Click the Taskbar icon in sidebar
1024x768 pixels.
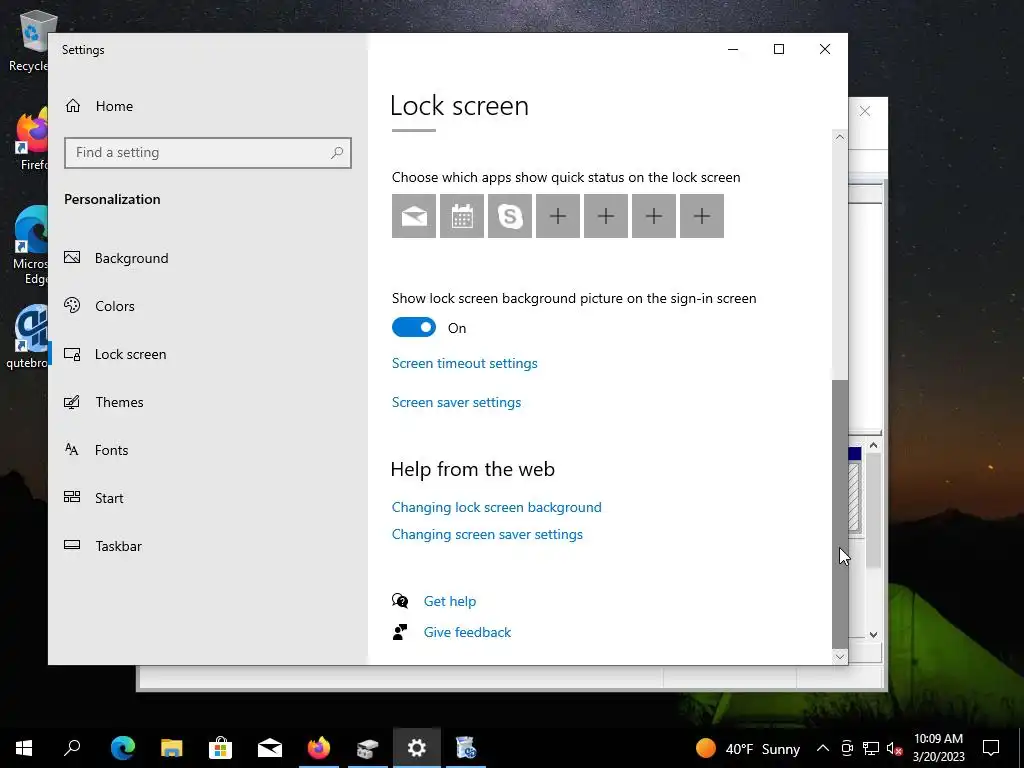click(x=72, y=545)
